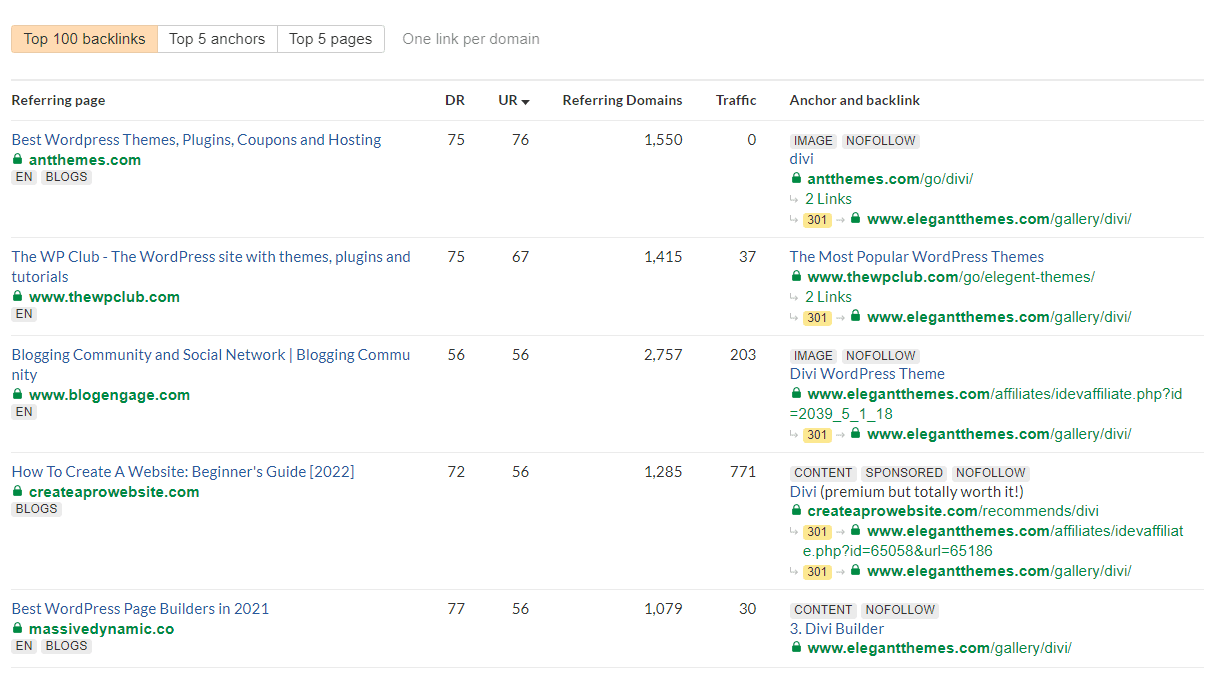
Task: Switch to the Top 5 anchors tab
Action: click(x=217, y=38)
